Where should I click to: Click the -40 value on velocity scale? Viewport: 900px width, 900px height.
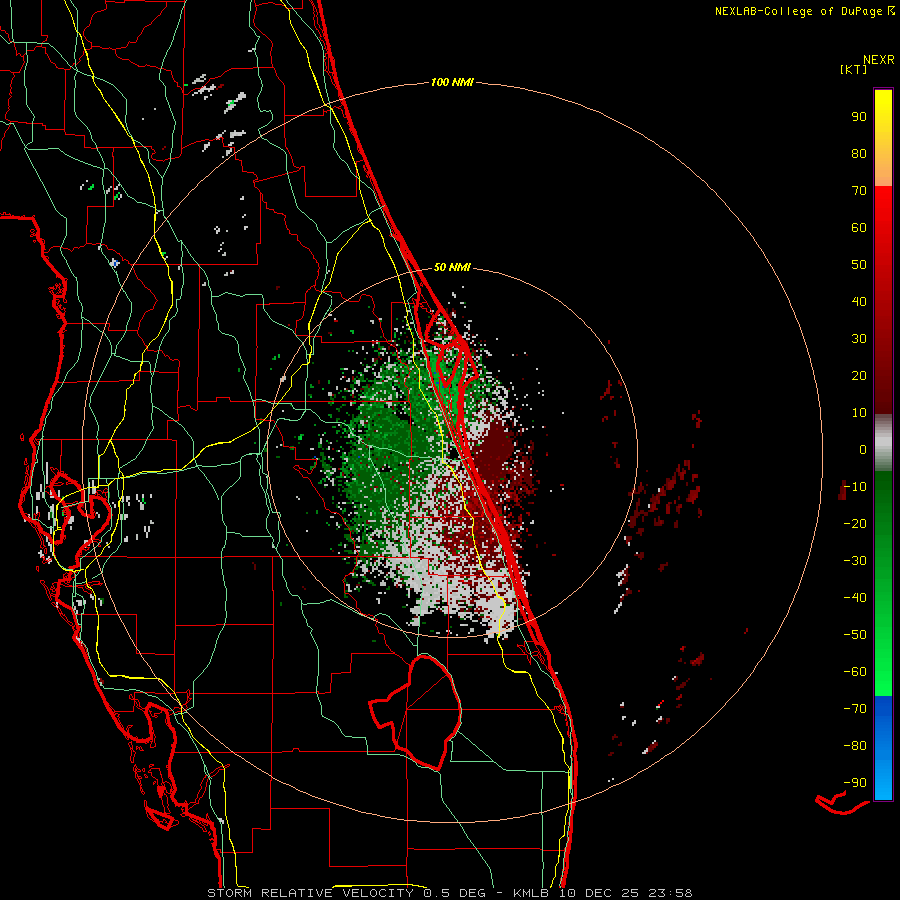pyautogui.click(x=855, y=598)
